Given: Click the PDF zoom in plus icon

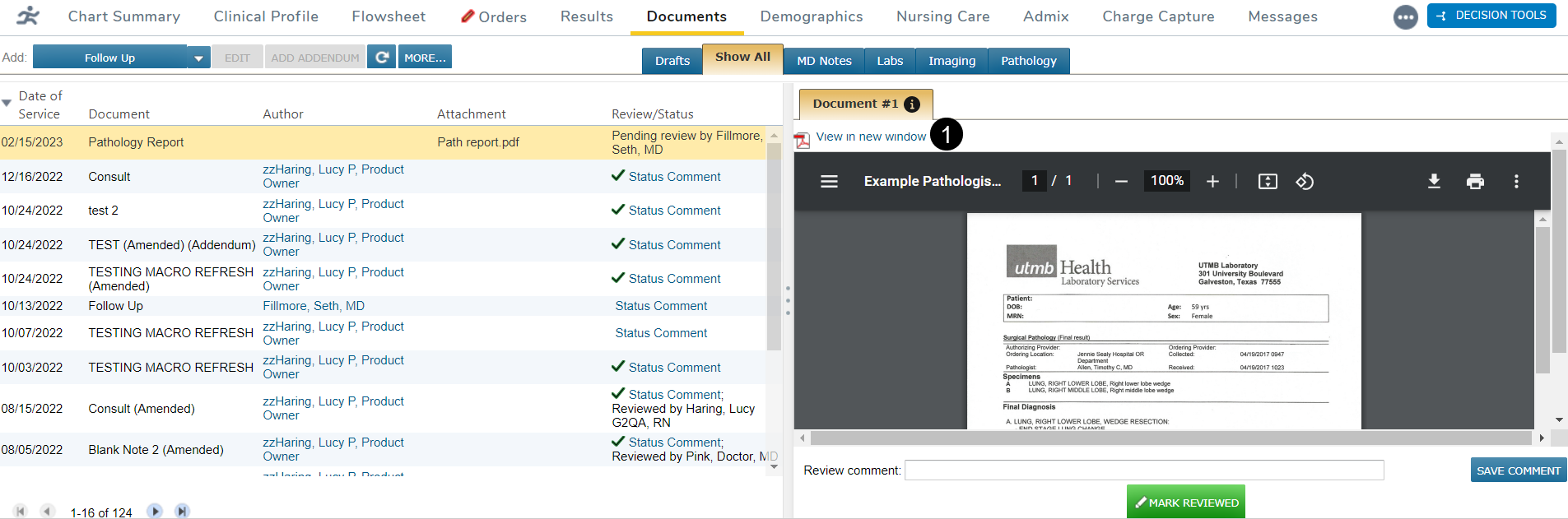Looking at the screenshot, I should (x=1212, y=181).
